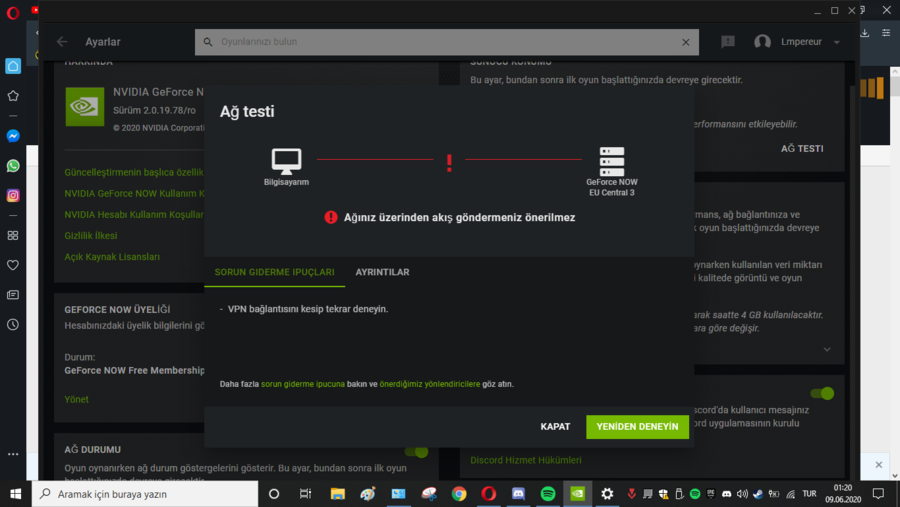Open Opera home sidebar icon
Viewport: 900px width, 507px height.
tap(13, 66)
